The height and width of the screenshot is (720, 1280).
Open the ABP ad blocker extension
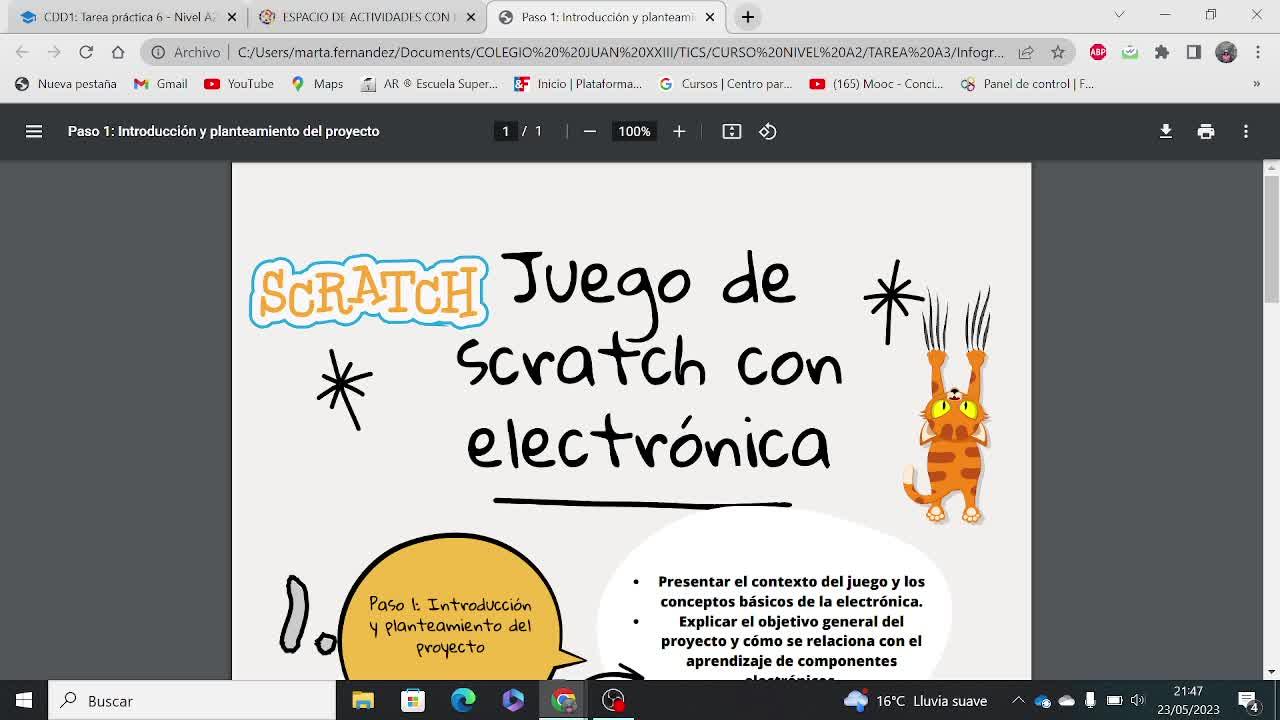pyautogui.click(x=1098, y=52)
